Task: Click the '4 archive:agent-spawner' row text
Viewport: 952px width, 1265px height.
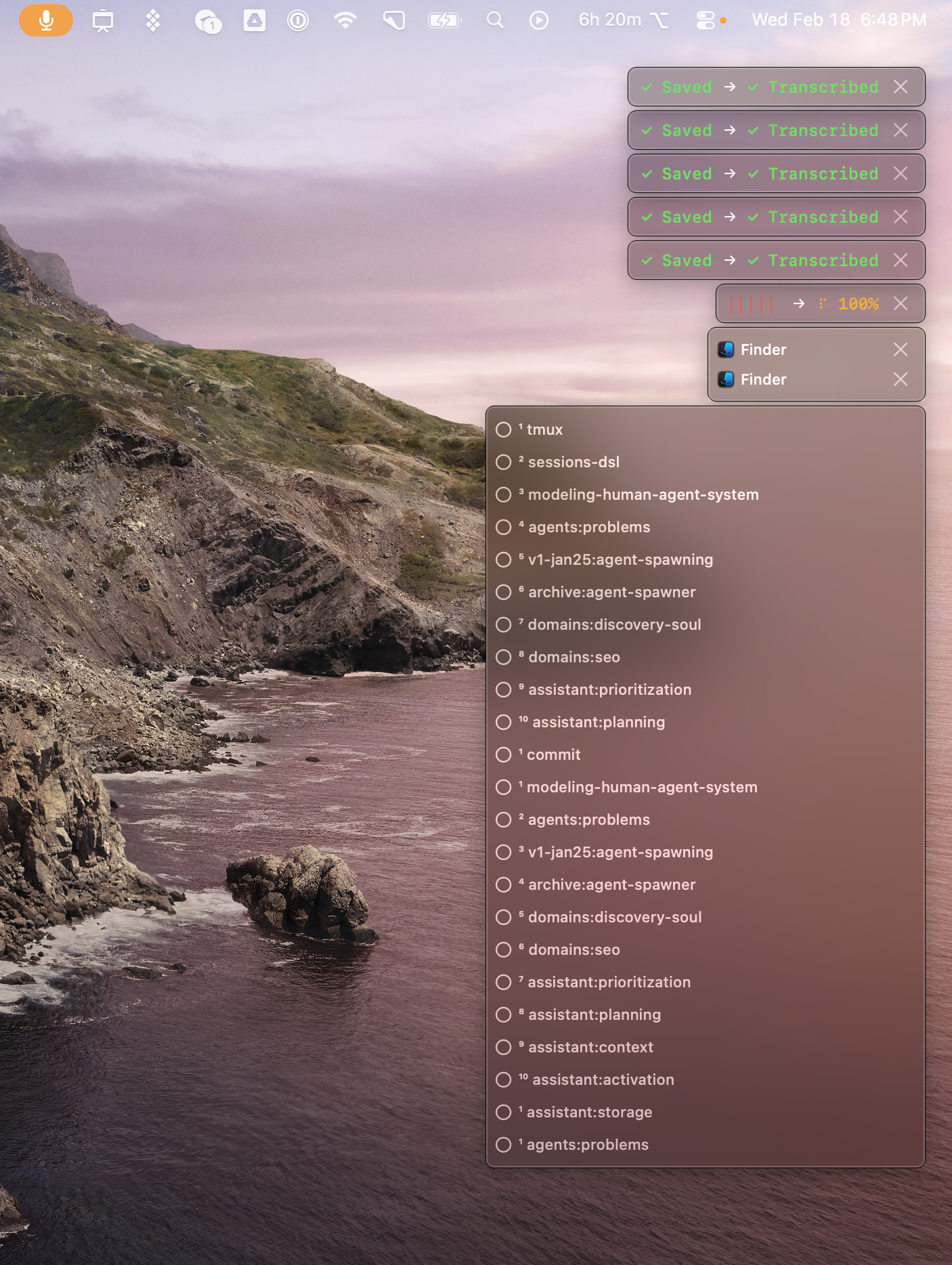Action: (x=607, y=884)
